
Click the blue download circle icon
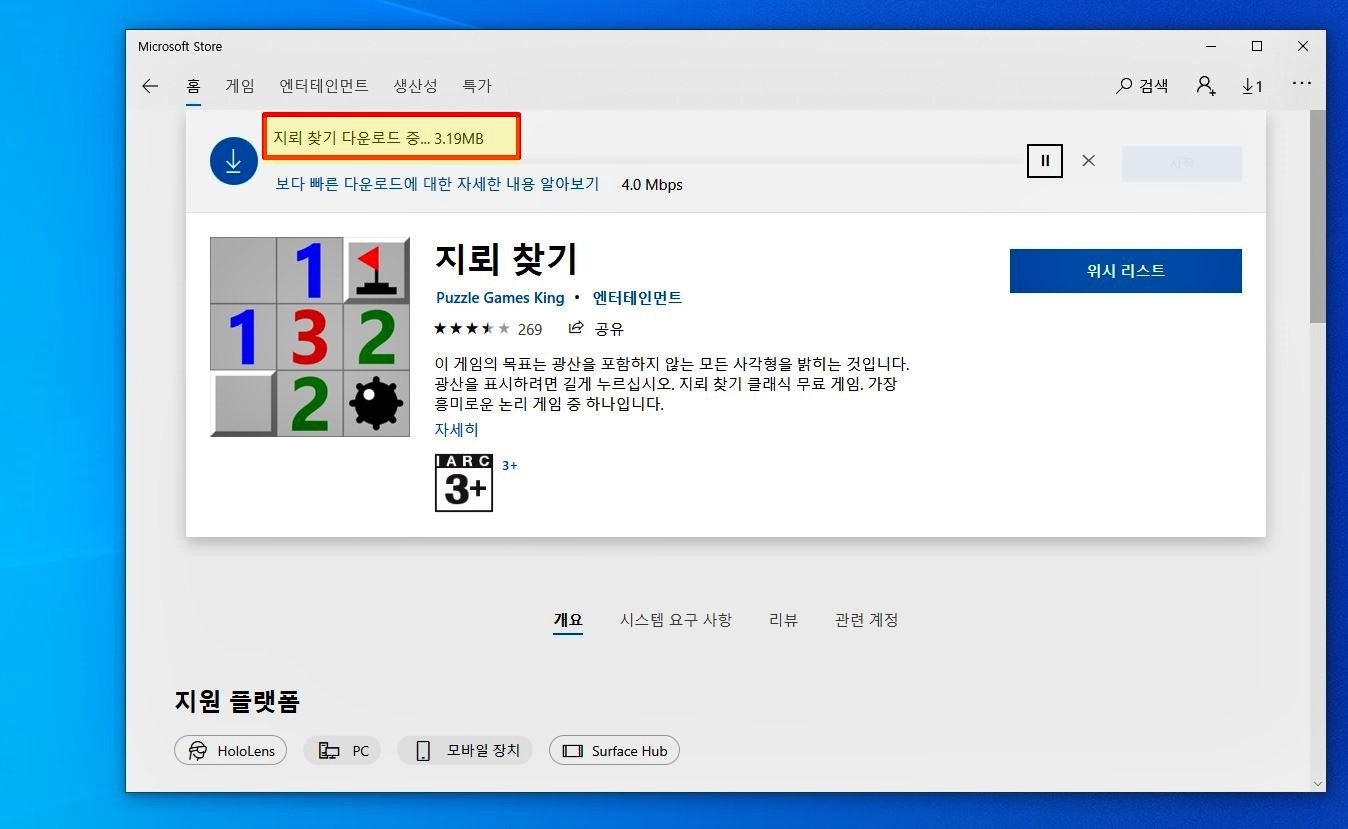(234, 161)
